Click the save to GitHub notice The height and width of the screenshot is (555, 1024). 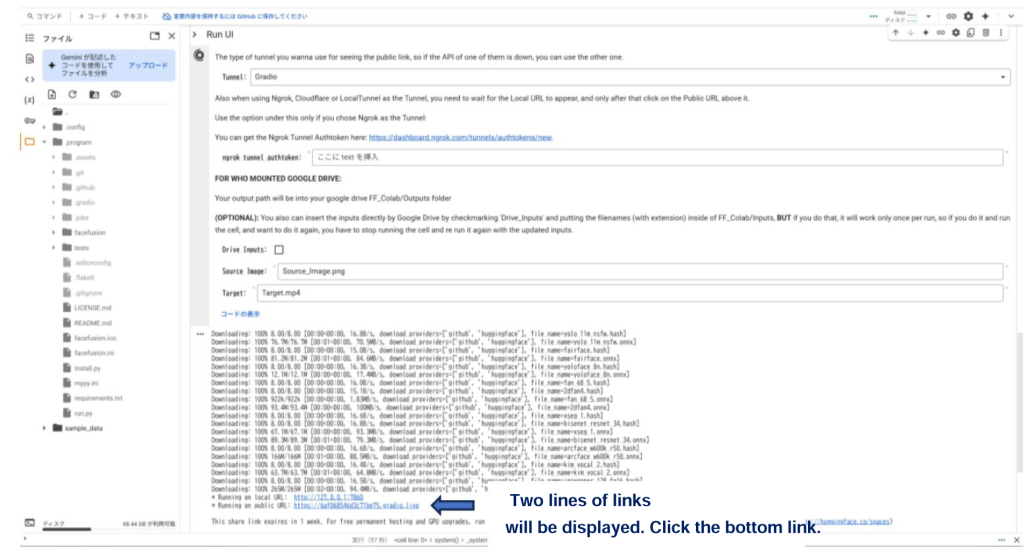click(234, 16)
